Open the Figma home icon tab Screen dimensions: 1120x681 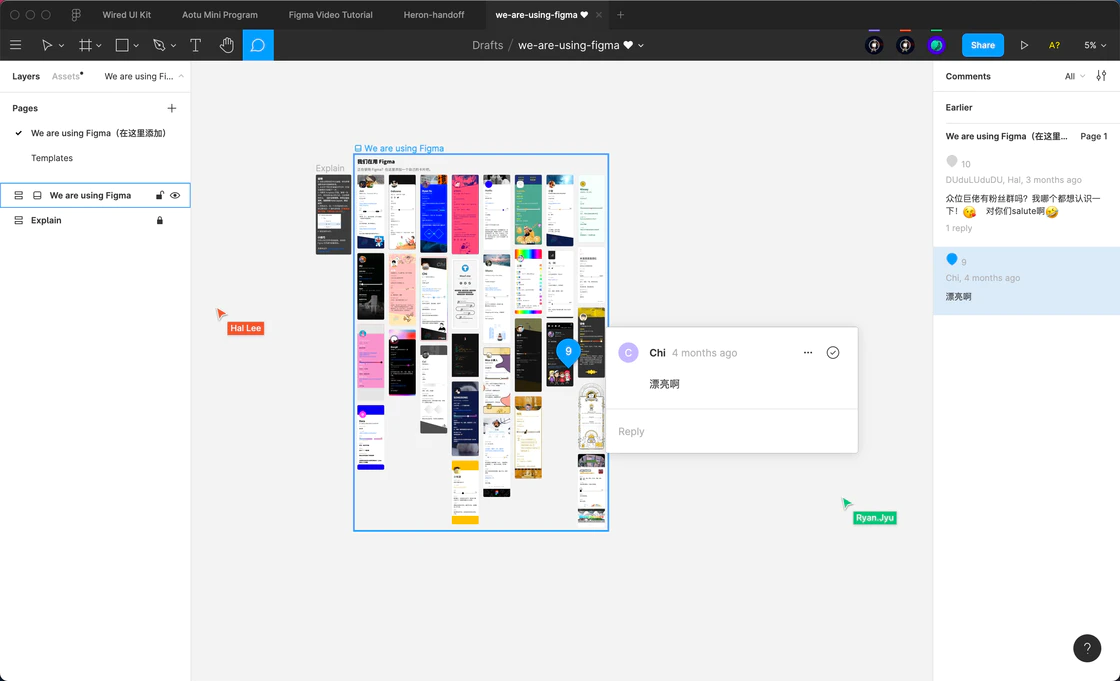pyautogui.click(x=76, y=14)
